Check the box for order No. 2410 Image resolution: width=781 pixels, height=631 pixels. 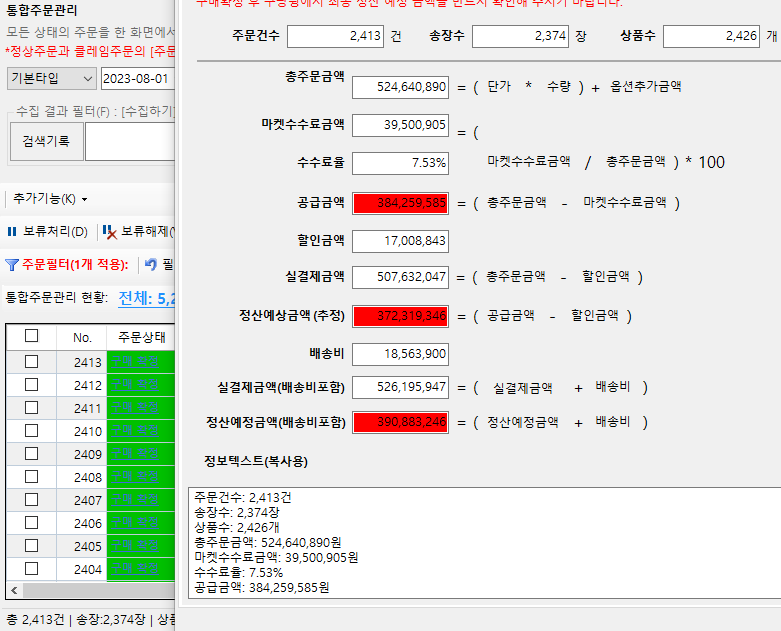click(32, 431)
